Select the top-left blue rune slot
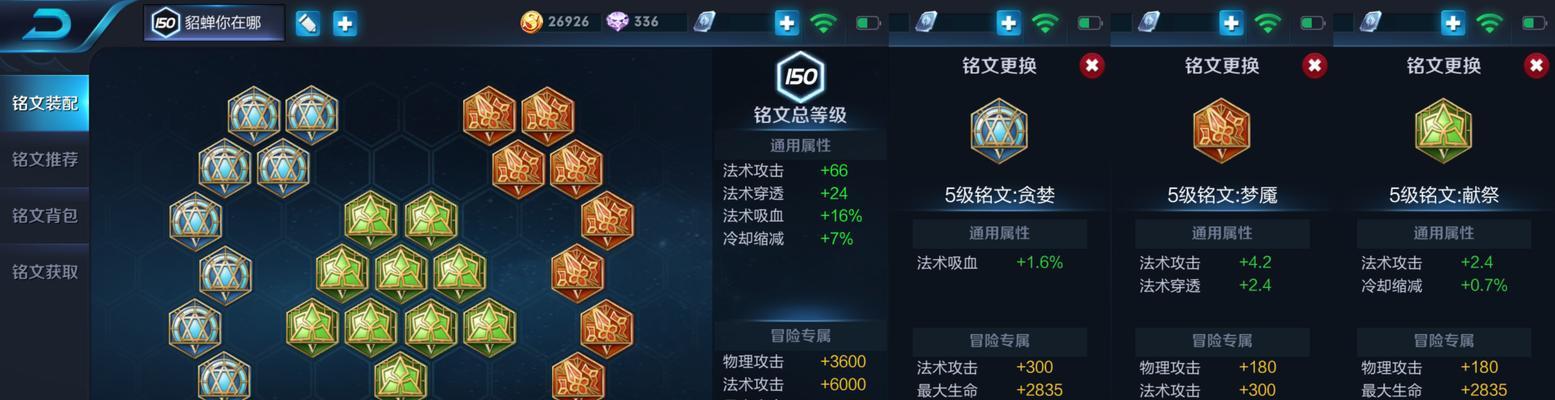Viewport: 1555px width, 400px height. click(x=253, y=115)
